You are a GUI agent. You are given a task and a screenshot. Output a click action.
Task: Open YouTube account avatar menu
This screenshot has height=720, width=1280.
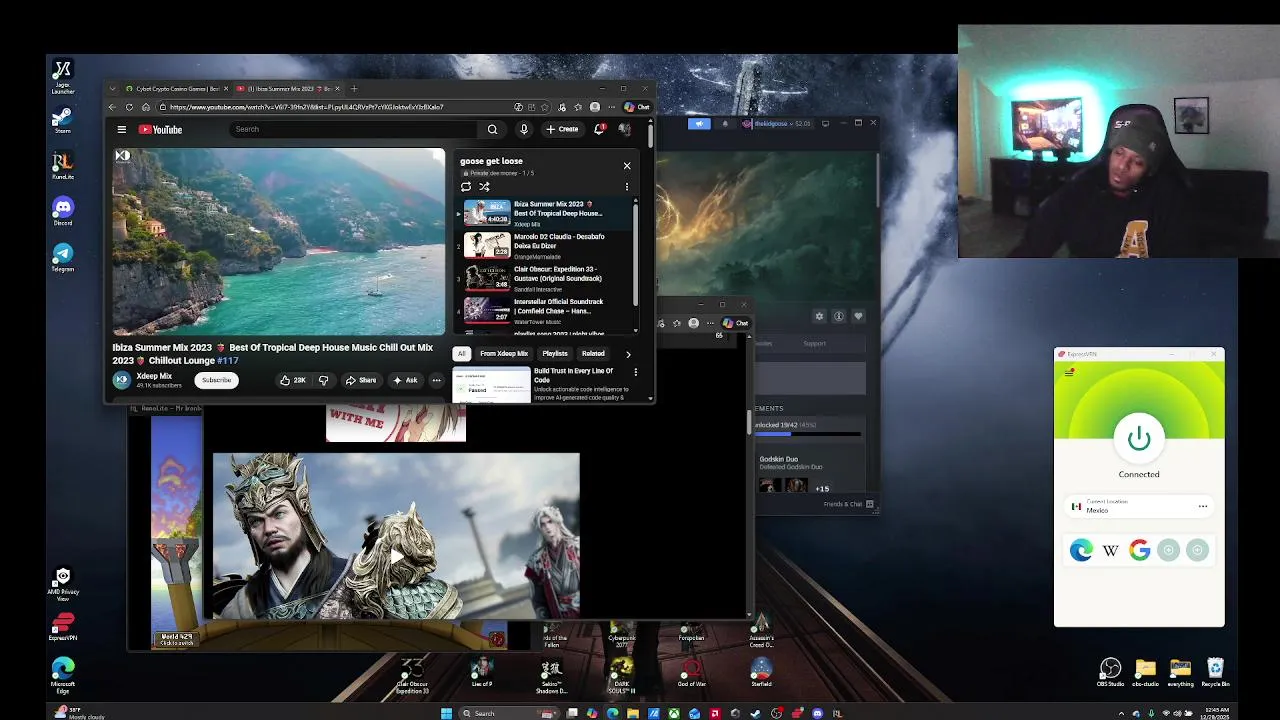(625, 129)
